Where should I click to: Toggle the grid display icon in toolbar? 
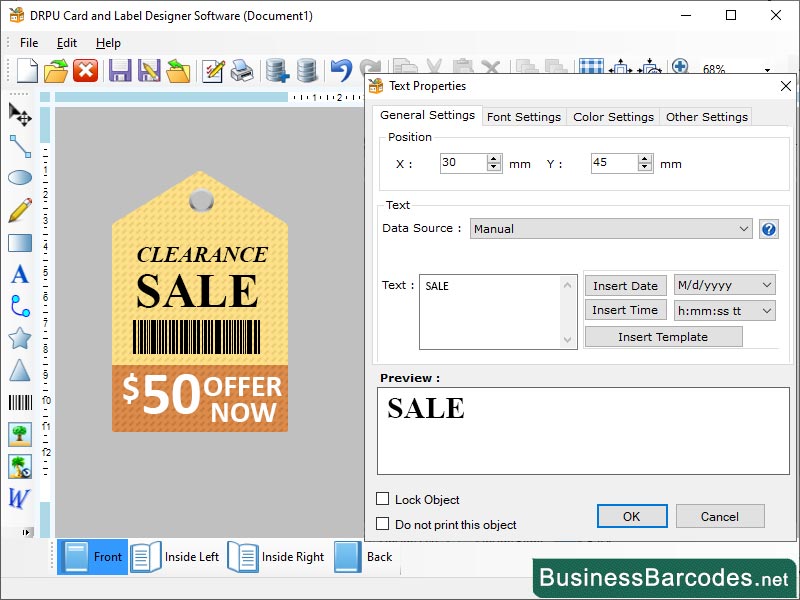(591, 66)
